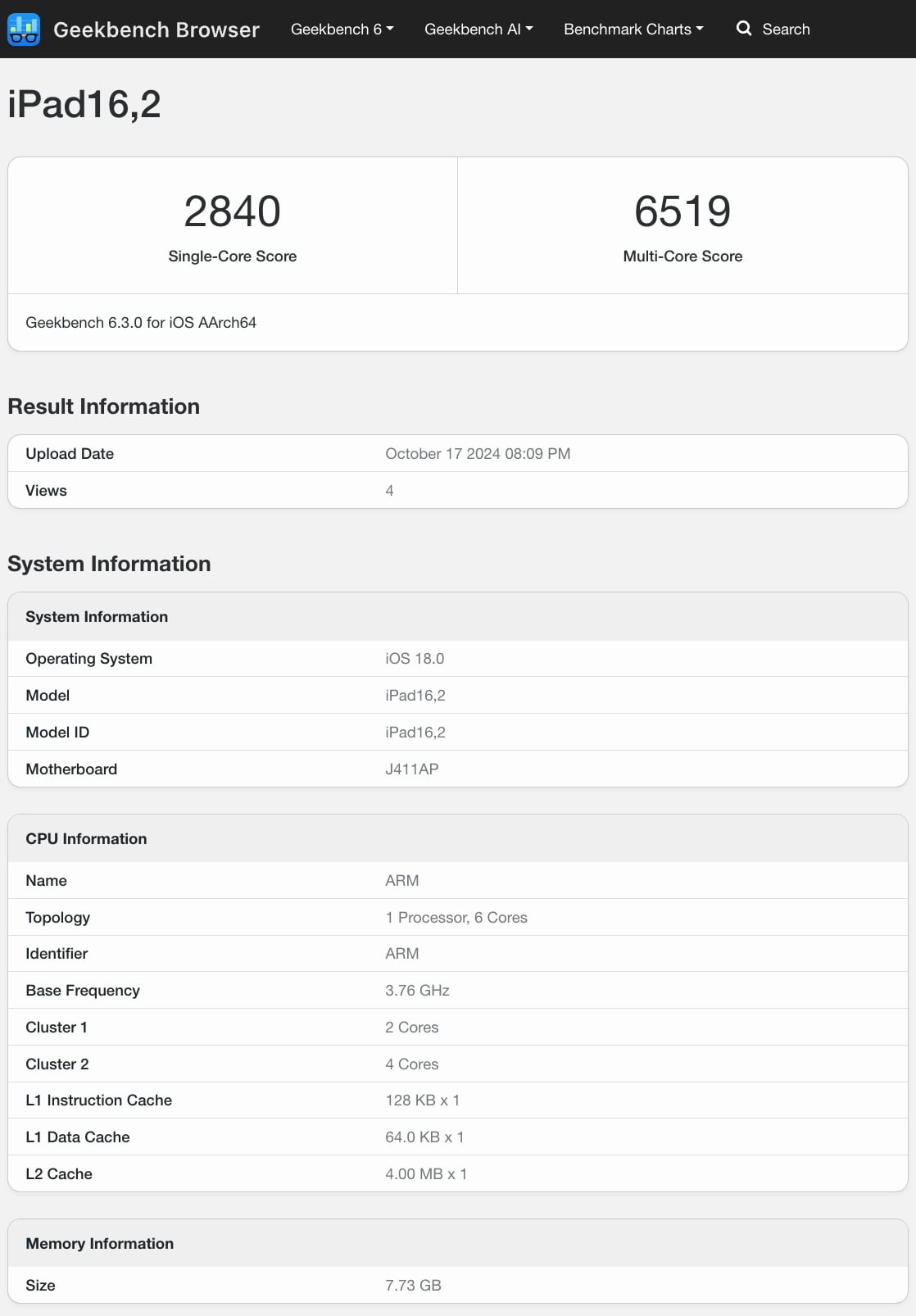Click the upload date October 17 2024

[478, 454]
